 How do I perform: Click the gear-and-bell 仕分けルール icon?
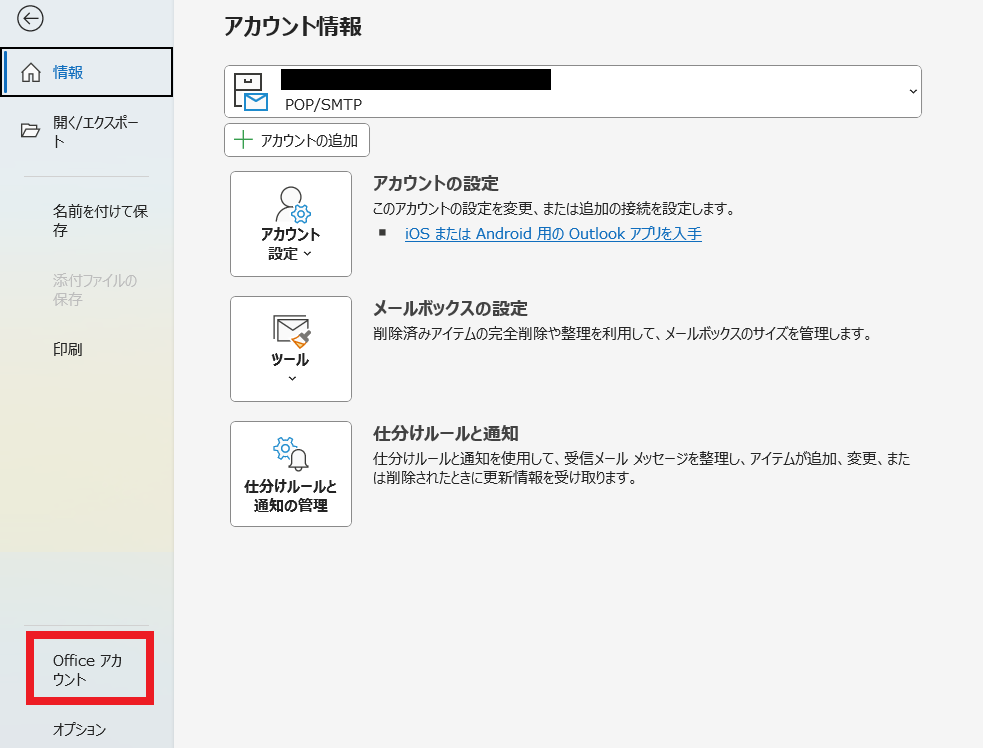click(x=291, y=454)
